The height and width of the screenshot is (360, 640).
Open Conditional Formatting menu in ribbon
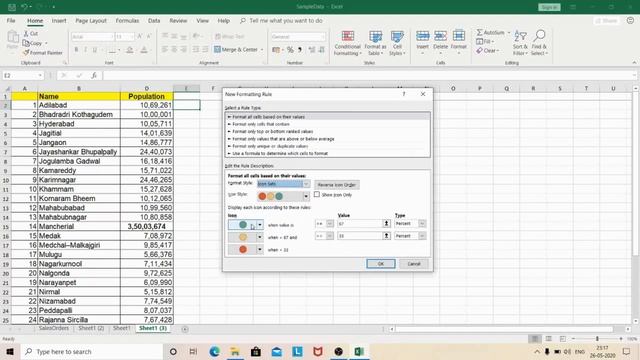click(347, 43)
